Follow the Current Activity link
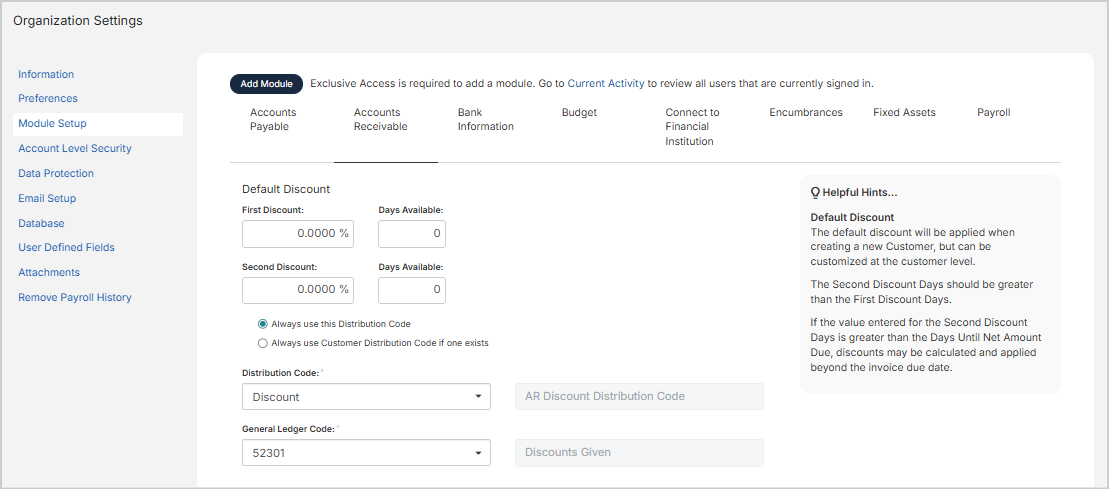This screenshot has width=1109, height=489. 605,84
